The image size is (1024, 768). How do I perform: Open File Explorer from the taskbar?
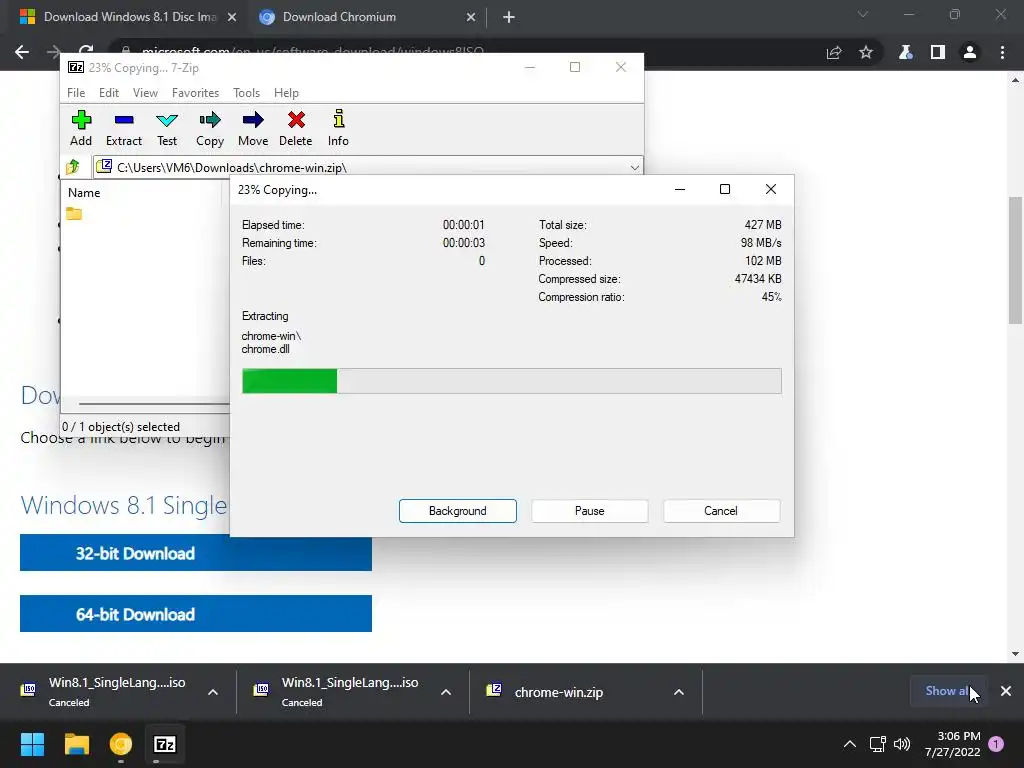click(x=76, y=744)
